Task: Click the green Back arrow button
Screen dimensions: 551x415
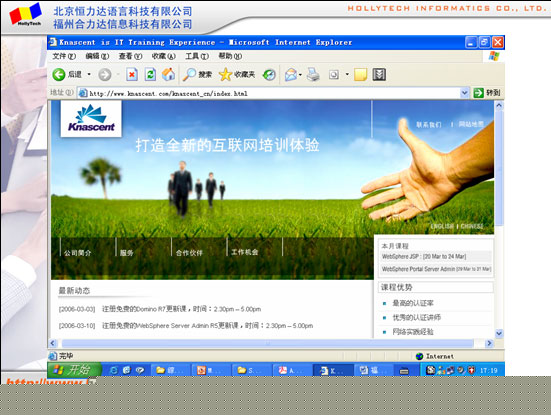Action: 59,74
